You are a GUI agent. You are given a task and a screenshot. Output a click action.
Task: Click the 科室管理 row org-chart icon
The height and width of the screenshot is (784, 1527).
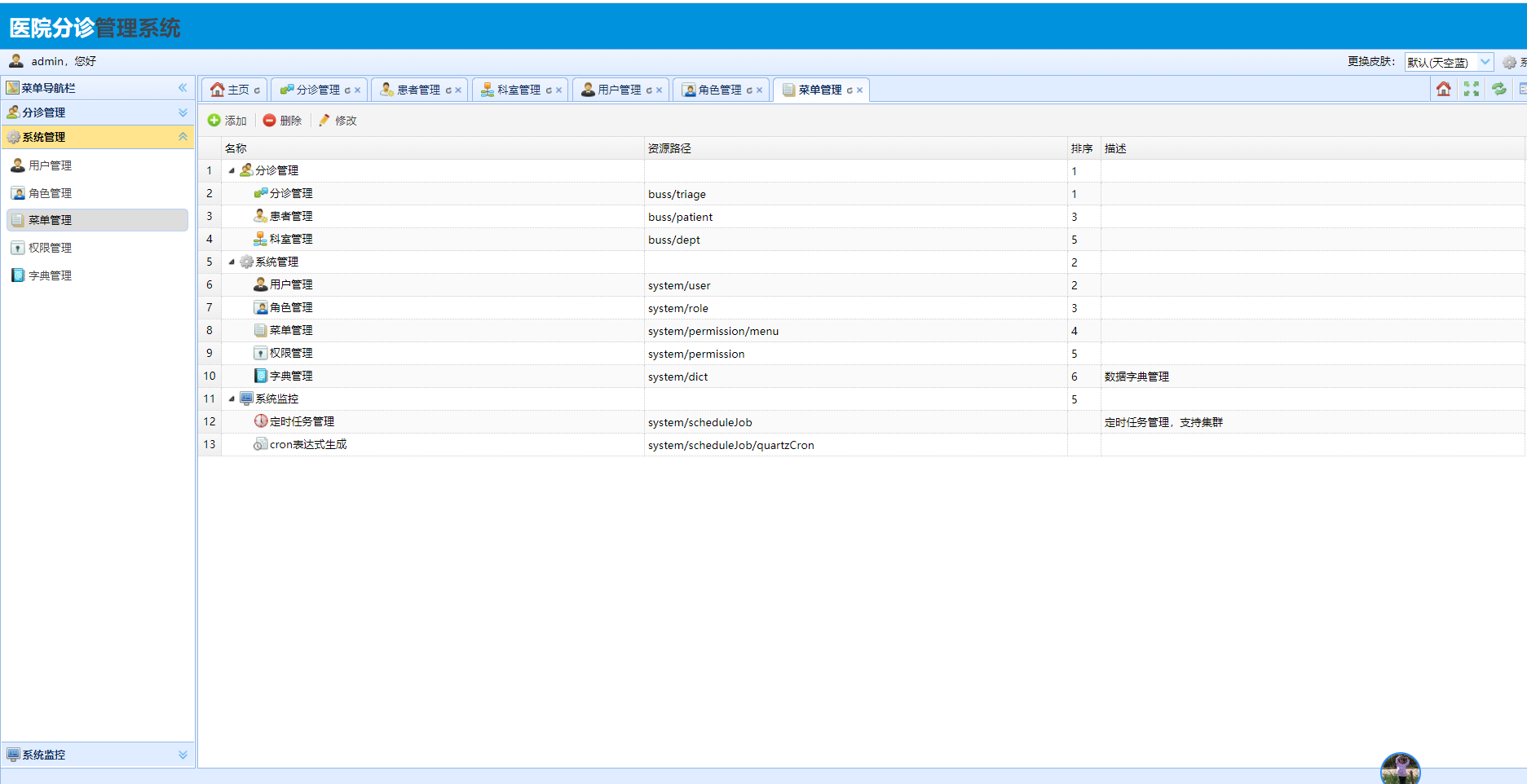point(261,239)
